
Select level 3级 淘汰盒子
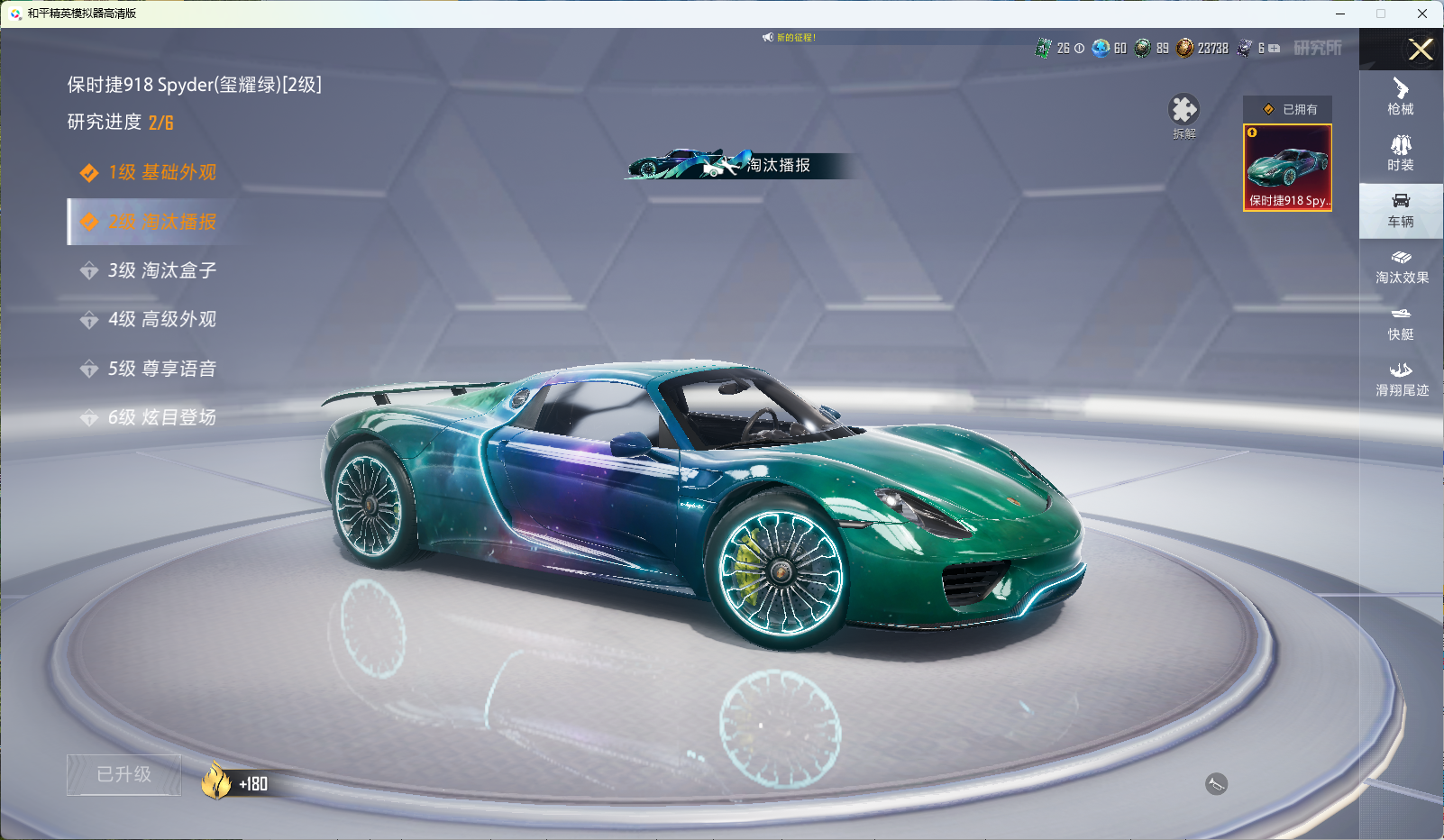click(x=161, y=270)
